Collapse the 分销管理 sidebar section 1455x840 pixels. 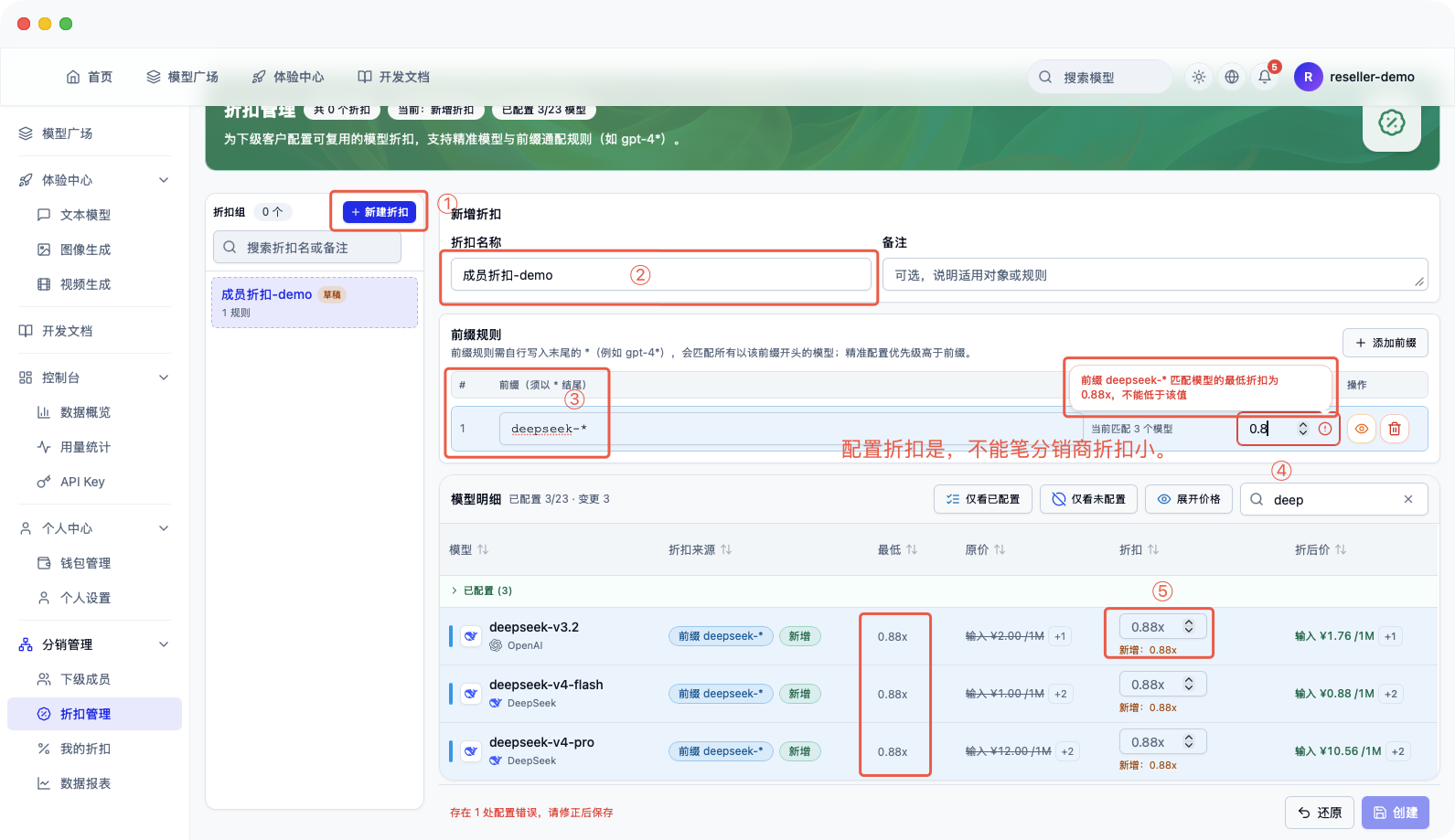(x=164, y=644)
